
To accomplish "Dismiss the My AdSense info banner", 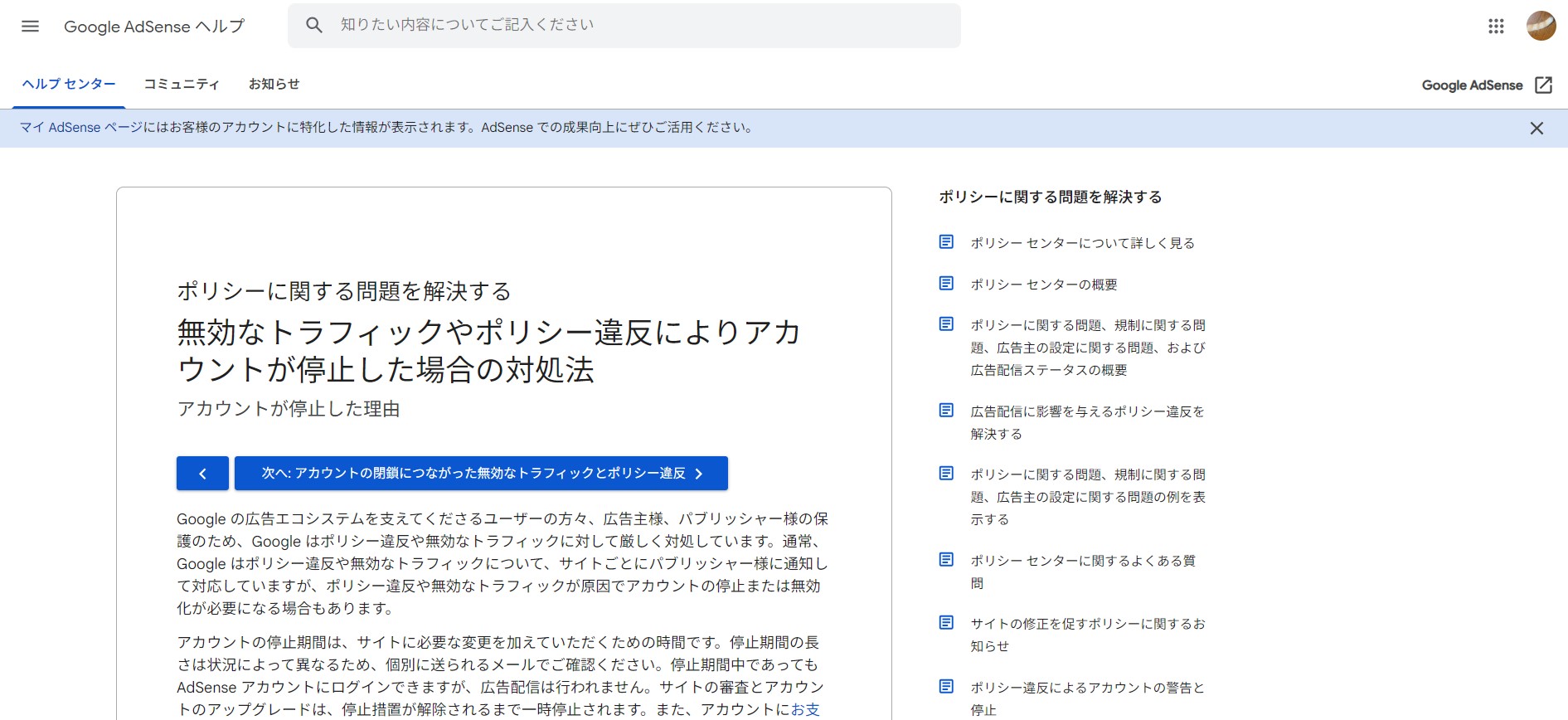I will (1536, 128).
